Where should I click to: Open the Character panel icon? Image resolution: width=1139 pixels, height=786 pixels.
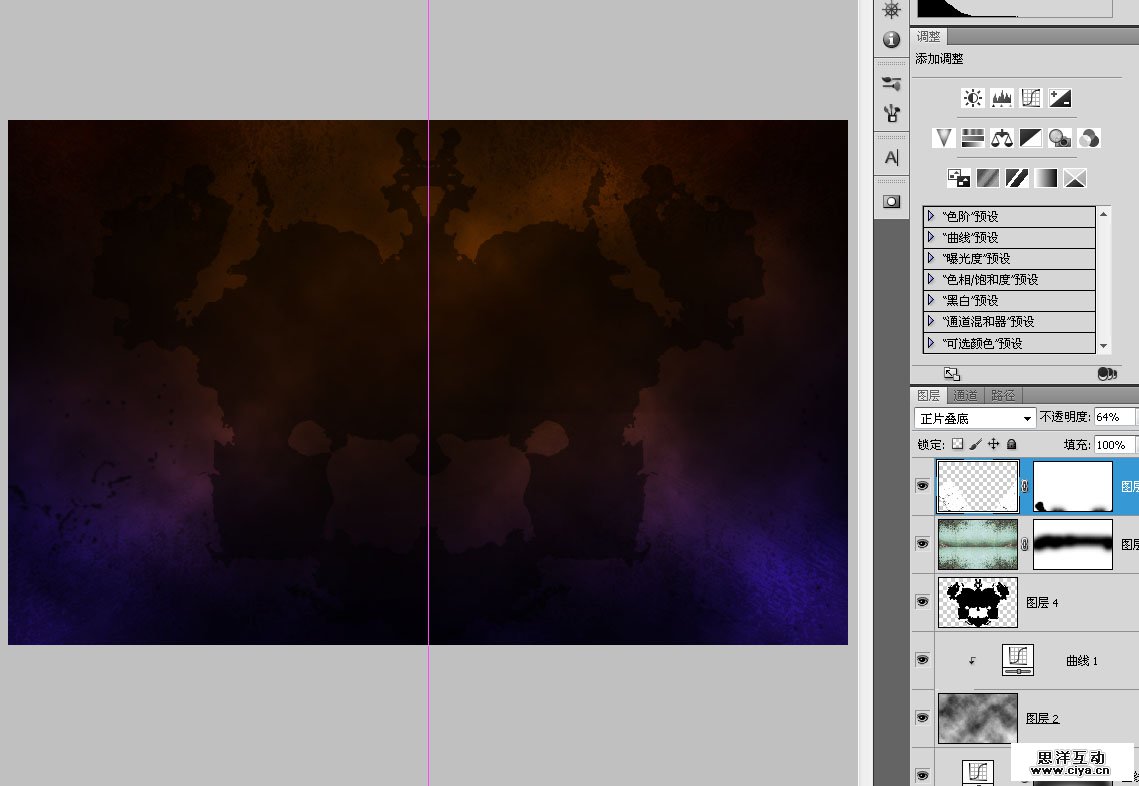pyautogui.click(x=891, y=158)
